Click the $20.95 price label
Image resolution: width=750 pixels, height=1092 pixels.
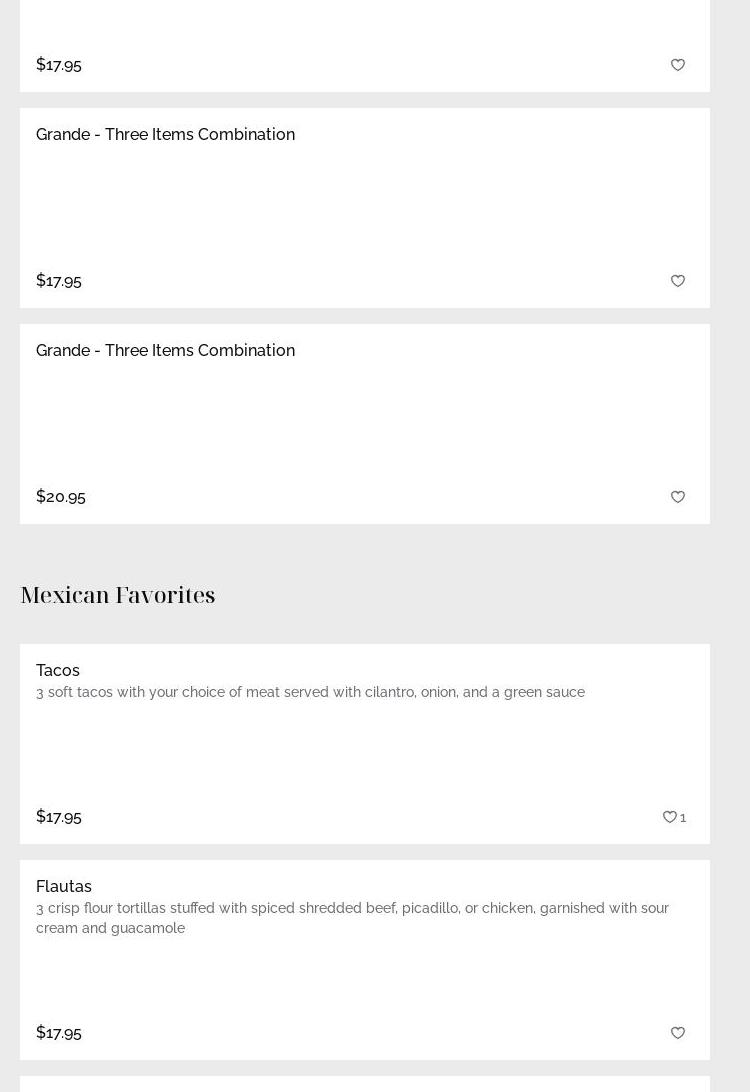[x=61, y=496]
